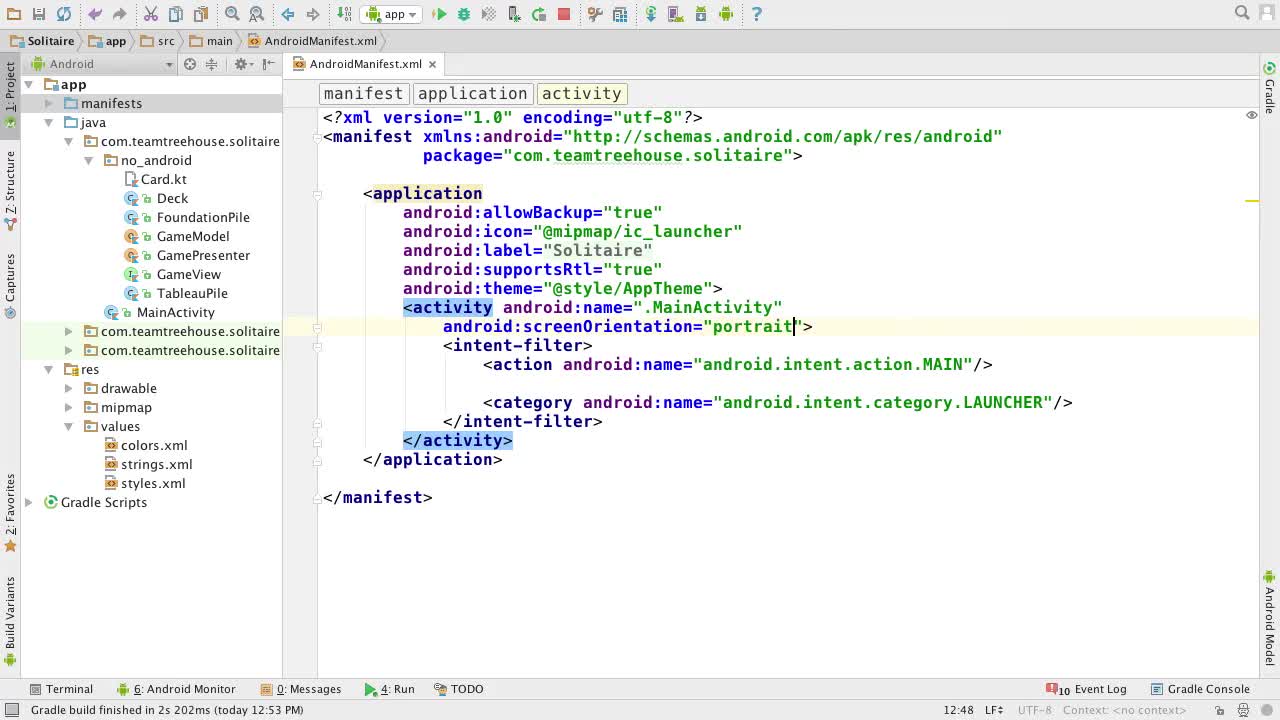Open the Terminal tool window
This screenshot has height=720, width=1280.
(x=61, y=689)
